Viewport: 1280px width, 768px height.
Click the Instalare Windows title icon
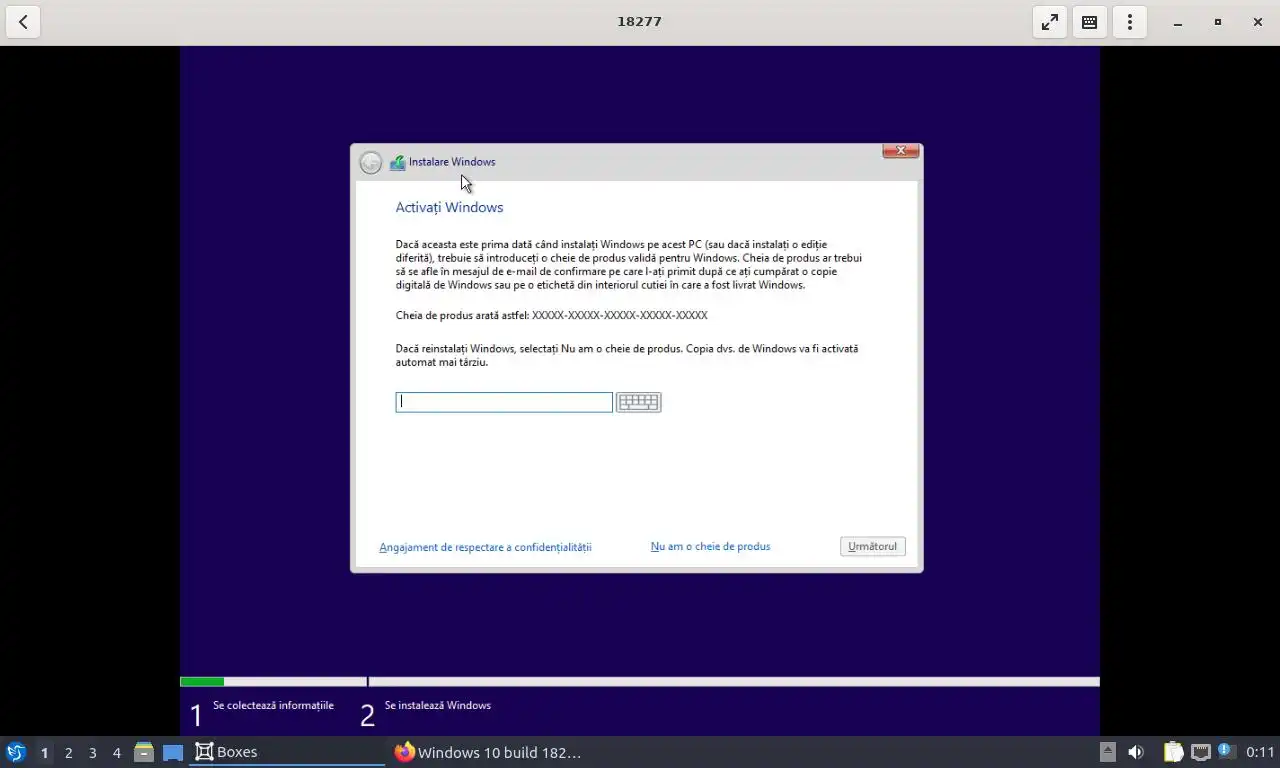click(x=398, y=162)
